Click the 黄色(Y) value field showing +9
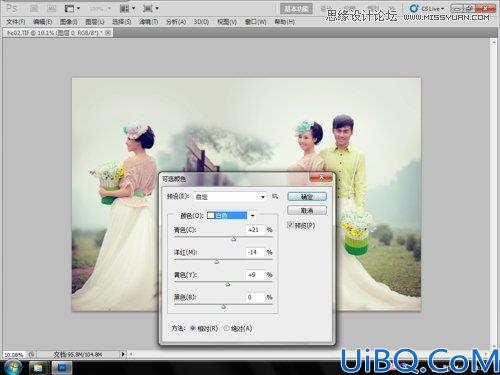 click(255, 275)
